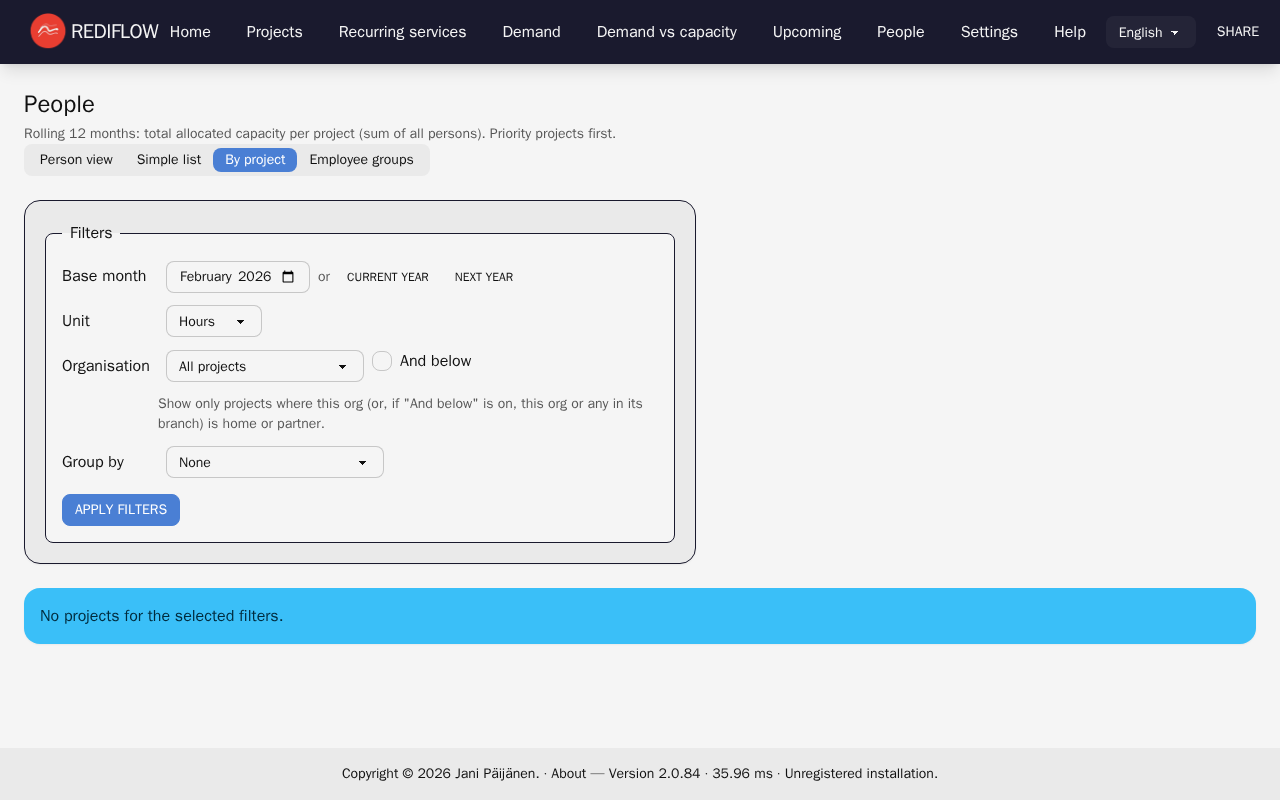This screenshot has width=1280, height=800.
Task: Follow the About link in footer
Action: click(568, 773)
